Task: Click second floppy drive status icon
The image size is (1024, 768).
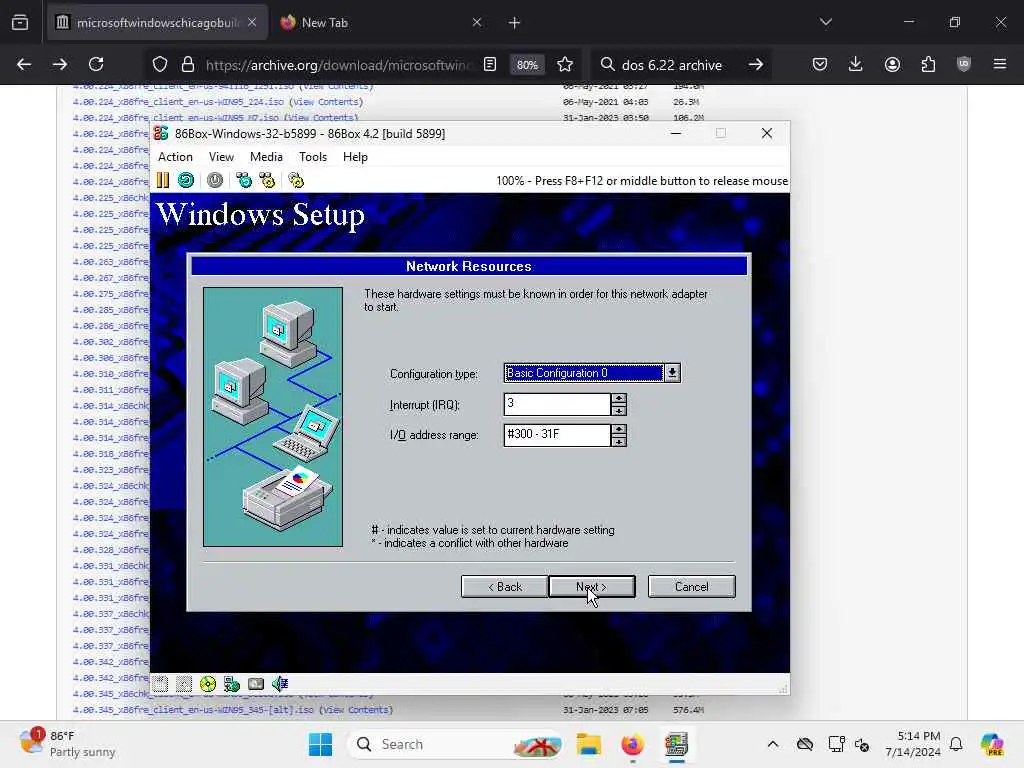Action: (x=184, y=684)
